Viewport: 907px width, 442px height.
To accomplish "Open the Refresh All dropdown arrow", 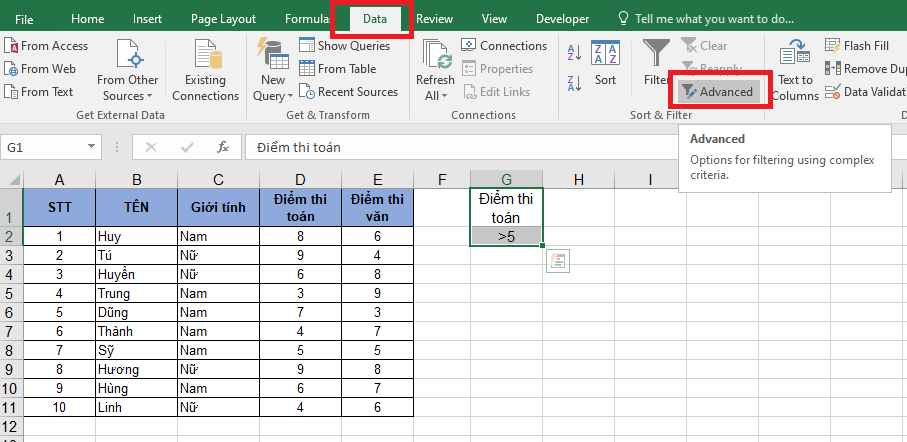I will tap(442, 96).
